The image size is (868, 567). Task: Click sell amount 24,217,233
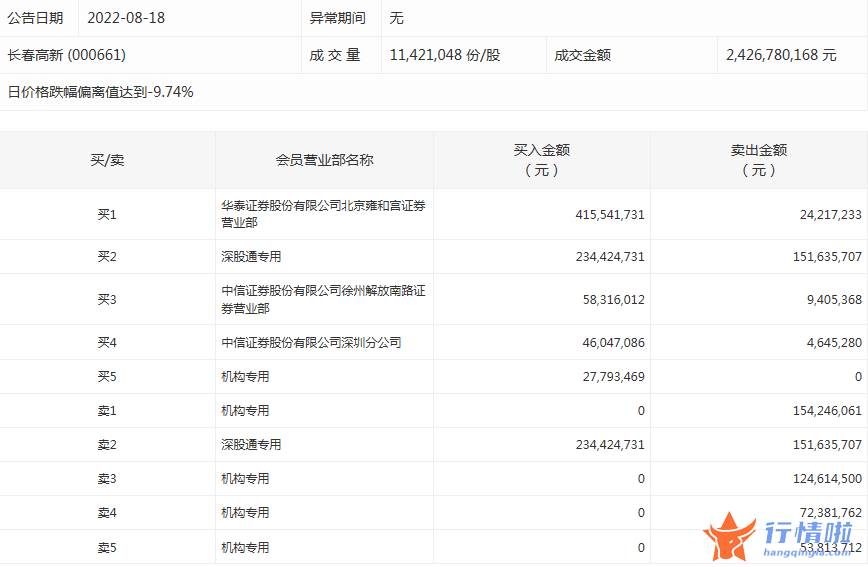coord(830,214)
